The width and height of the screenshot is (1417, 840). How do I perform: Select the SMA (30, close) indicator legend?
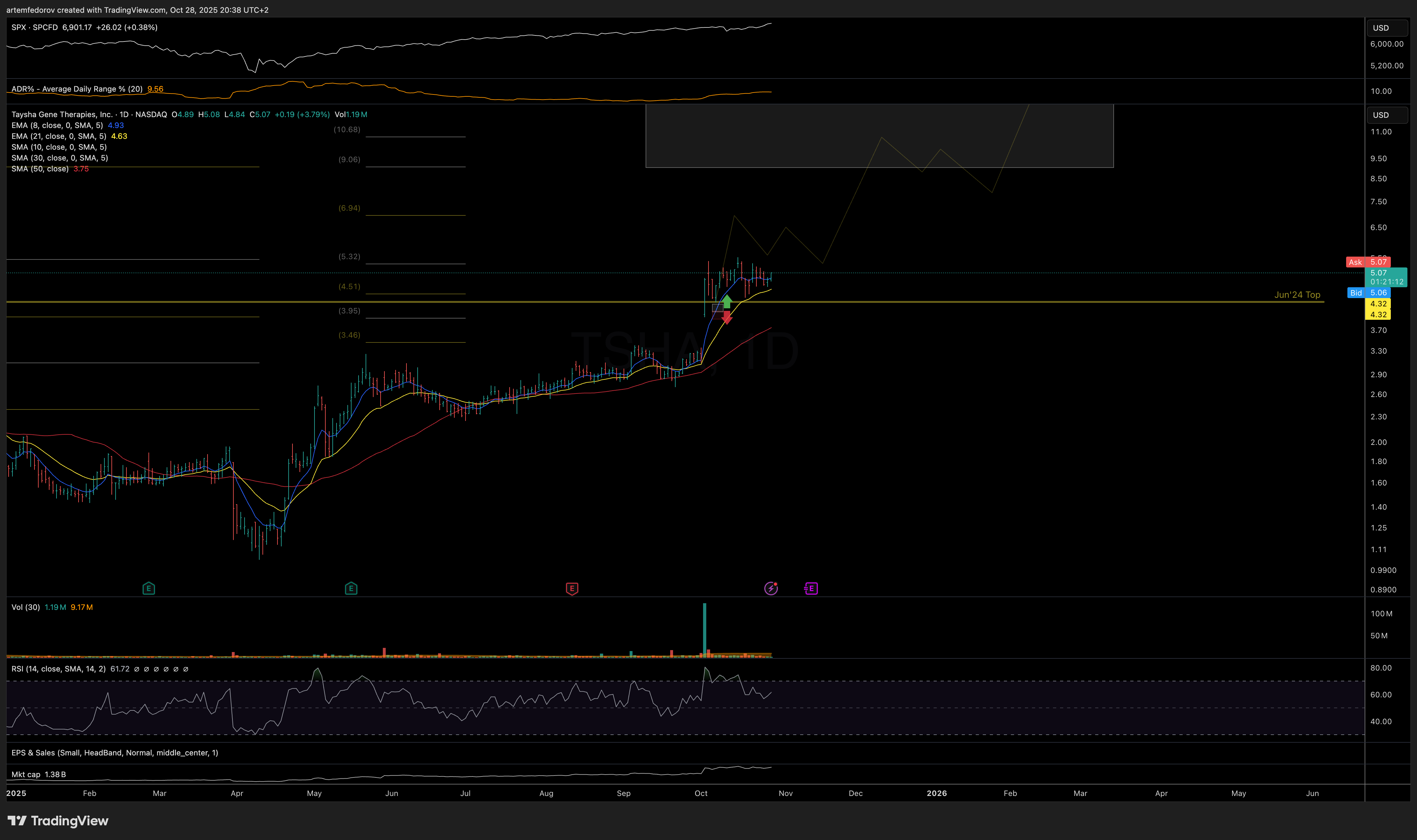[x=59, y=158]
